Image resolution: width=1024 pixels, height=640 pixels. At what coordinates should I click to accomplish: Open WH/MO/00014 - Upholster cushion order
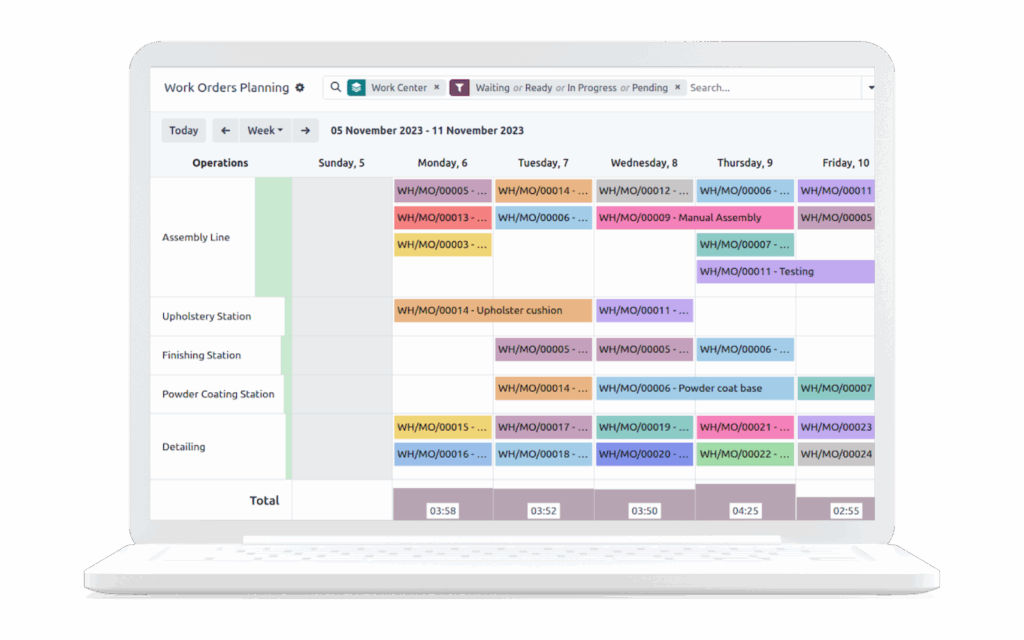[x=493, y=310]
